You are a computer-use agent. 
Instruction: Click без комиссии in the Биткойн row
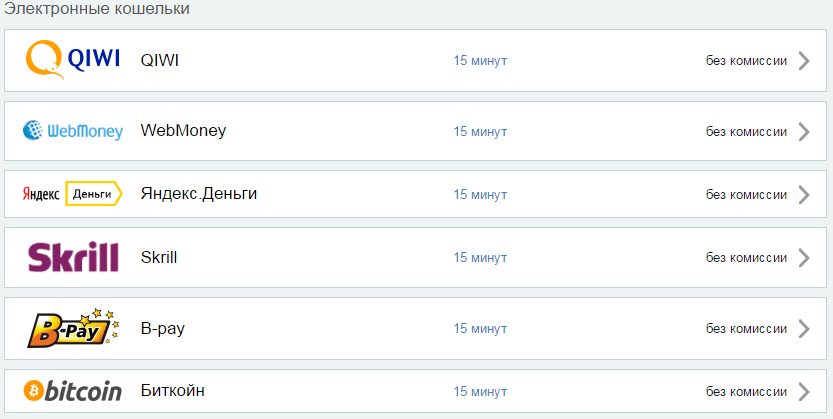[746, 392]
